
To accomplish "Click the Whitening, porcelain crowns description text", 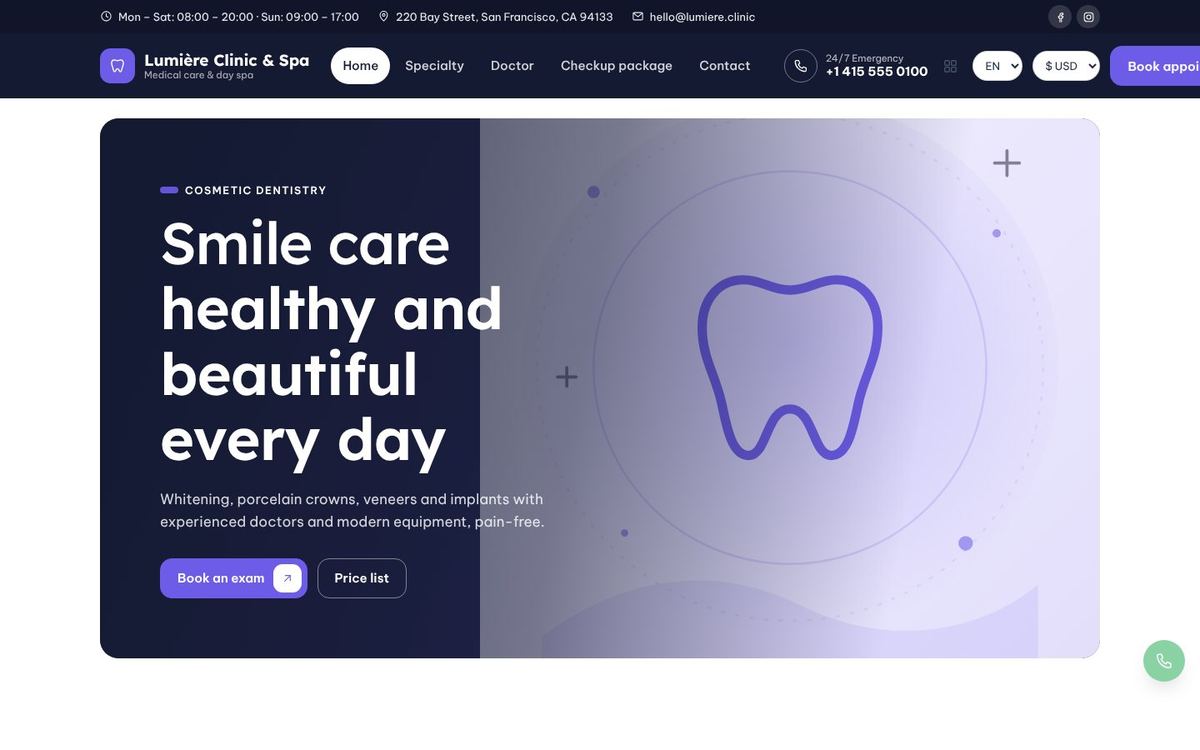I will 352,510.
